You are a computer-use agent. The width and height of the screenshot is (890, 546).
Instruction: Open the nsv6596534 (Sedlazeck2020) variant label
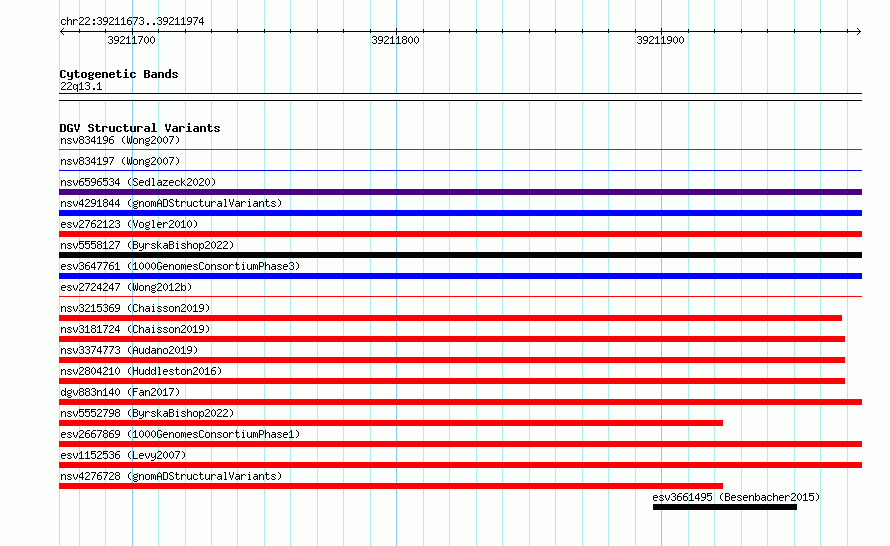click(x=138, y=182)
